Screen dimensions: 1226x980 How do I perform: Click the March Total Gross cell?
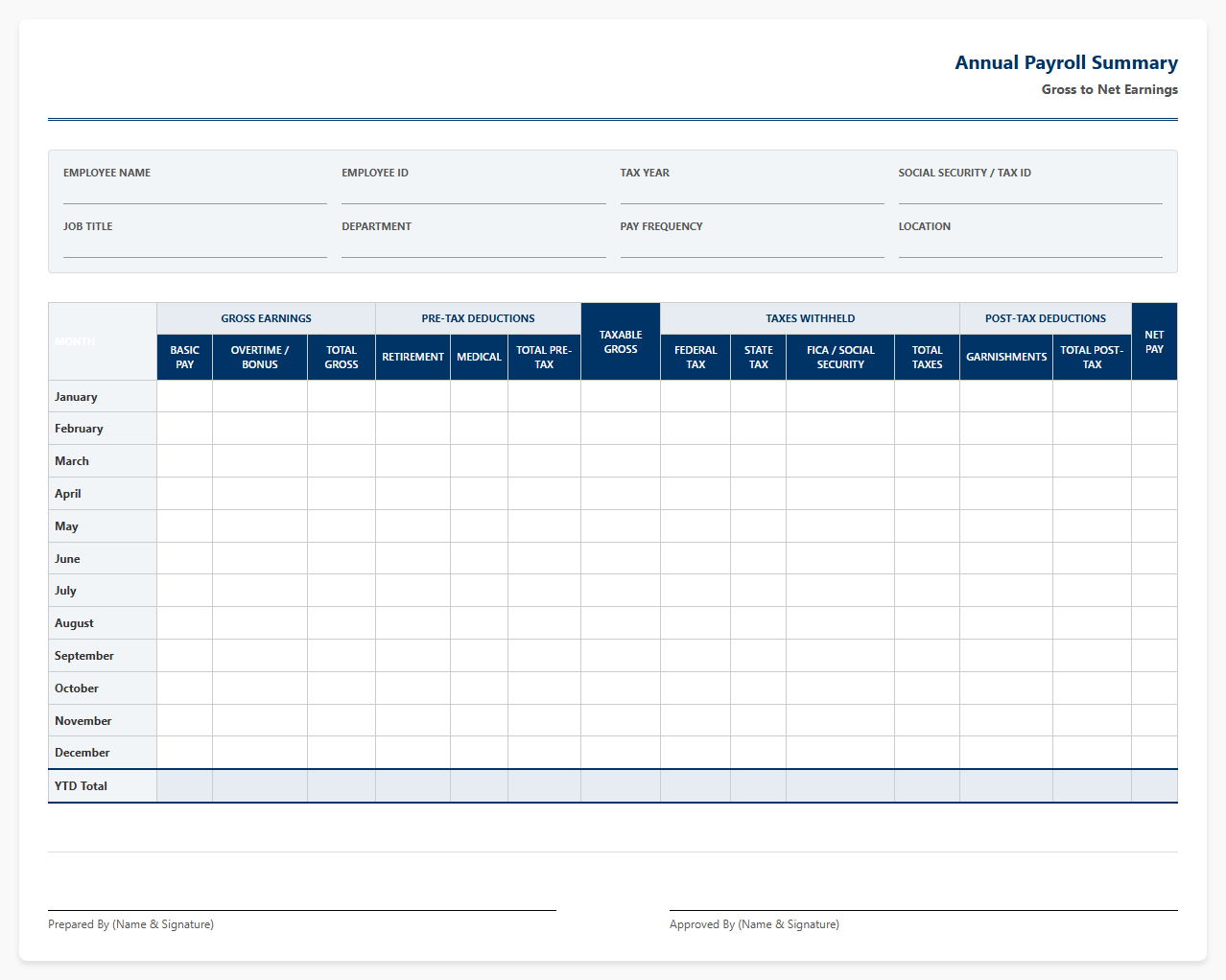[x=342, y=461]
